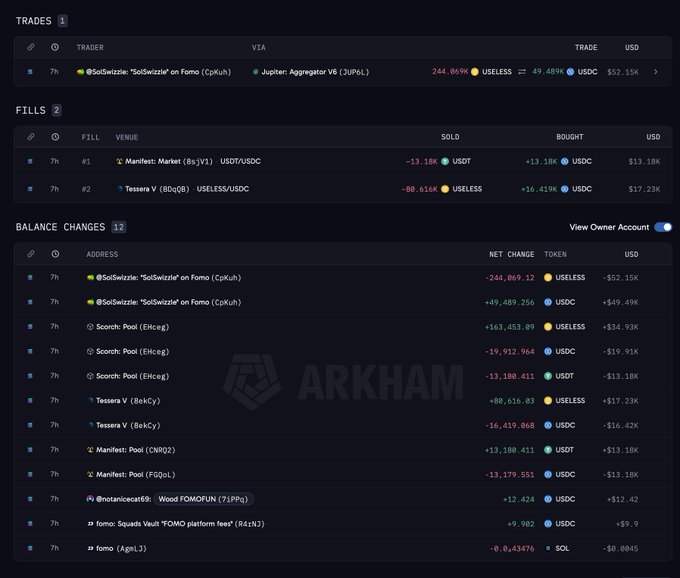Image resolution: width=680 pixels, height=578 pixels.
Task: Click Solana icon on Manifest fill #1 row
Action: coord(30,161)
